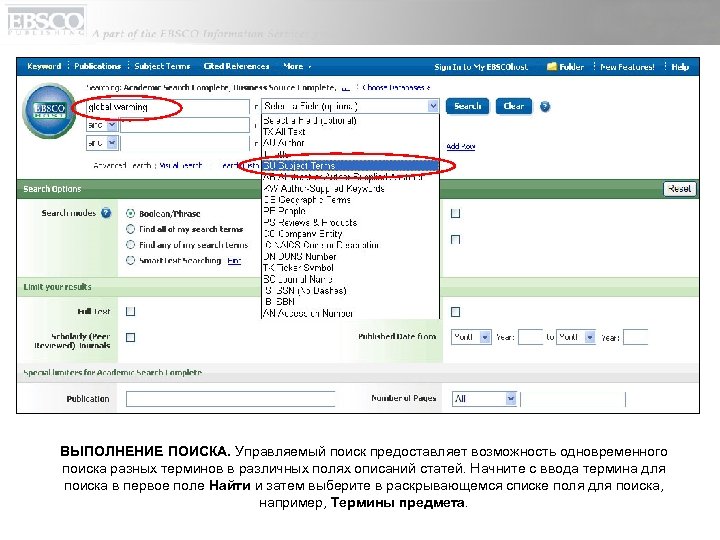Image resolution: width=720 pixels, height=540 pixels.
Task: Select Find any of my search terms
Action: pos(130,245)
